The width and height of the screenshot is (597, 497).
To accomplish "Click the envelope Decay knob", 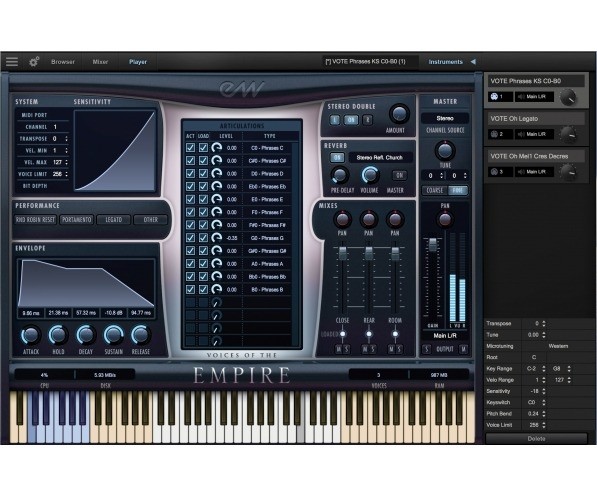I will 86,335.
